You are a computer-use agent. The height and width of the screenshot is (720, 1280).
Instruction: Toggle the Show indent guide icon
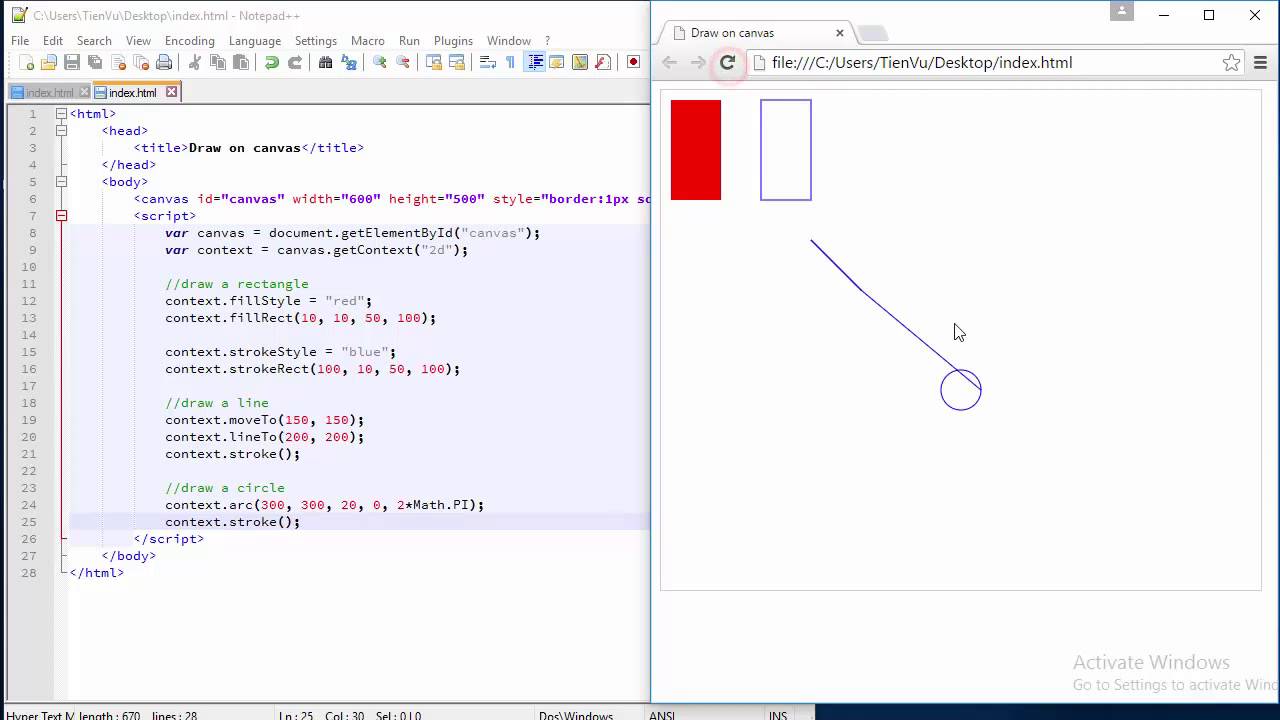(535, 62)
